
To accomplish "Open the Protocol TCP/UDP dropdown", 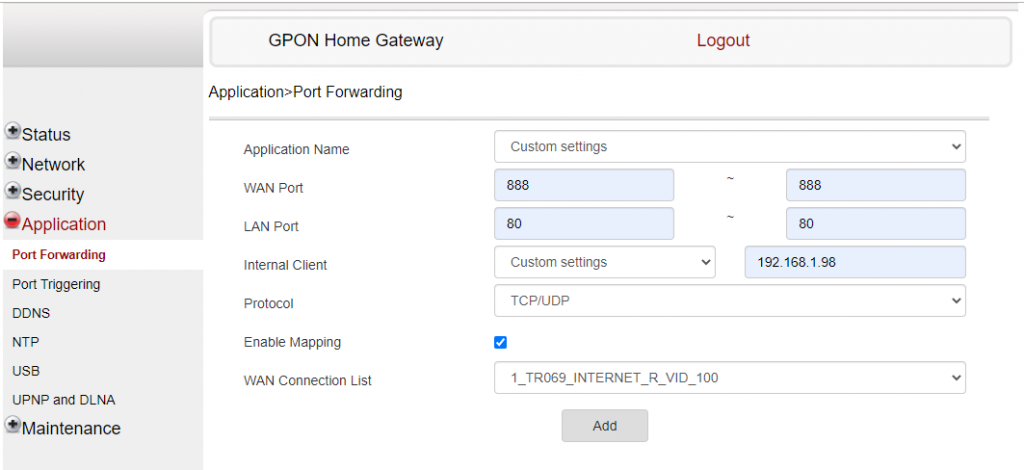I will [x=729, y=301].
